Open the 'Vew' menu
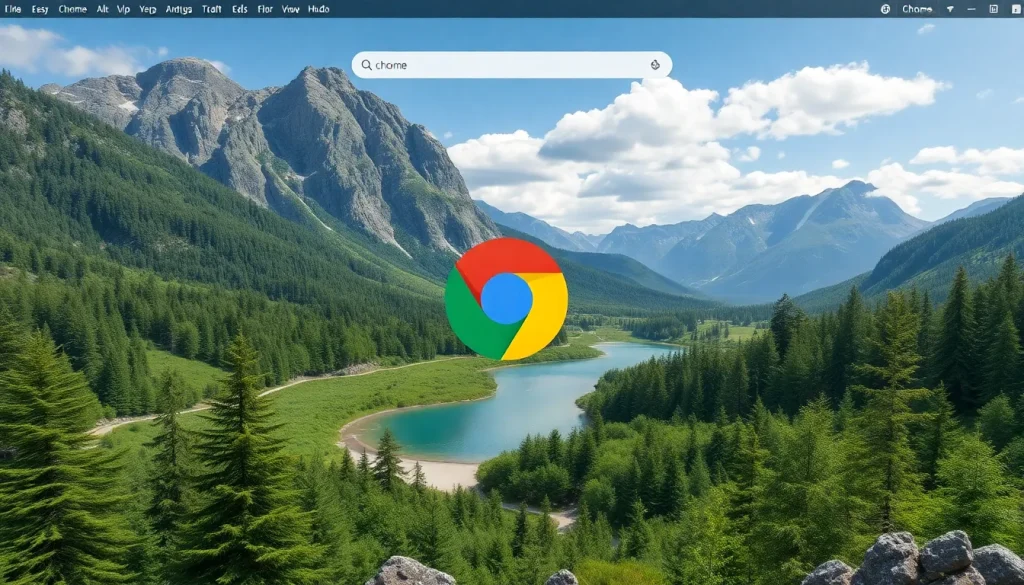 pyautogui.click(x=291, y=9)
